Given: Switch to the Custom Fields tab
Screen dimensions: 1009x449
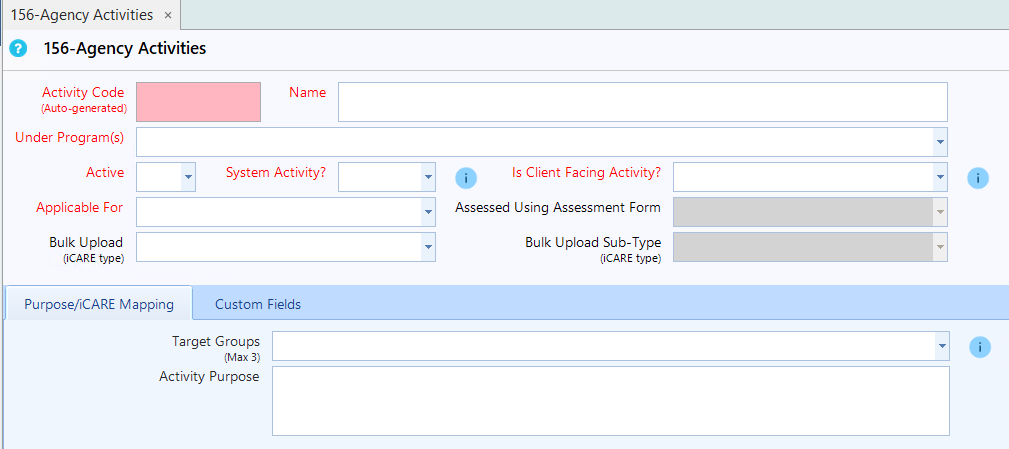Looking at the screenshot, I should tap(258, 304).
